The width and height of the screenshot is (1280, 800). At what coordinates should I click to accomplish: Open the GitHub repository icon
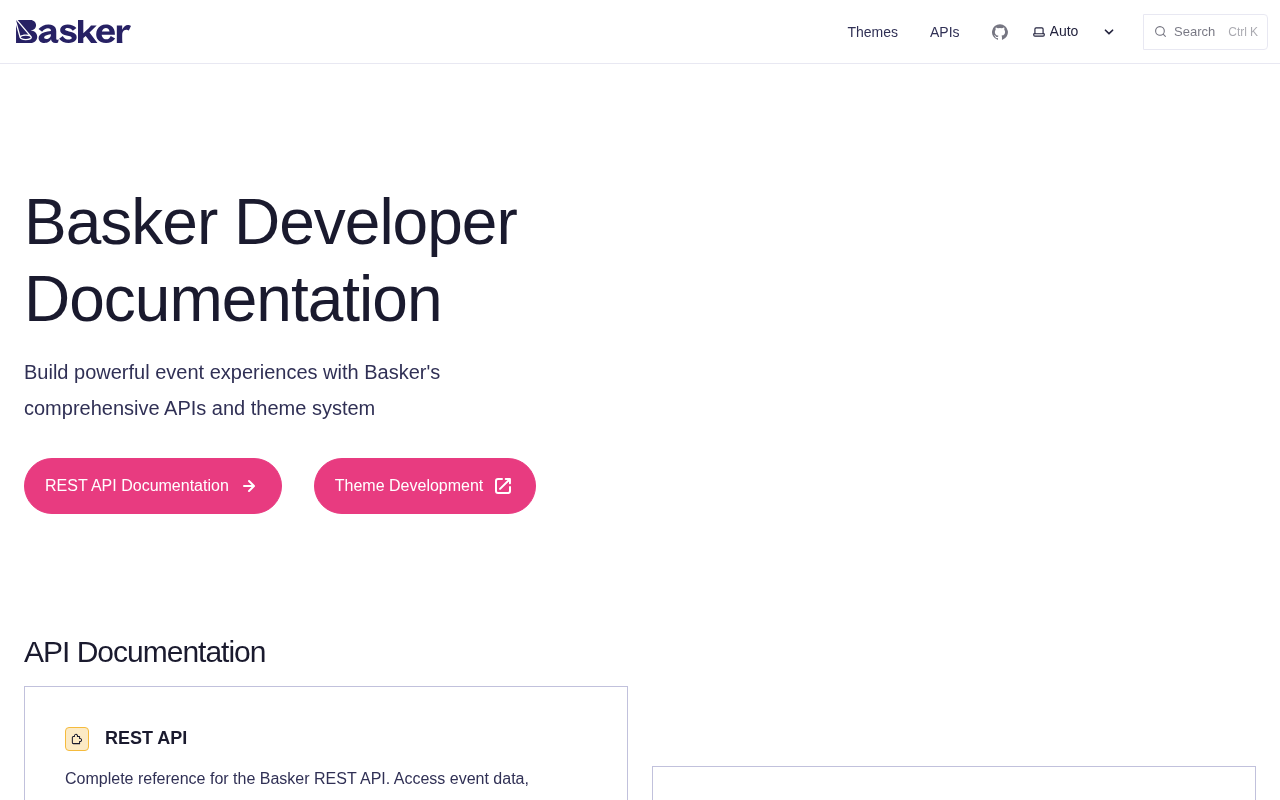click(1000, 32)
